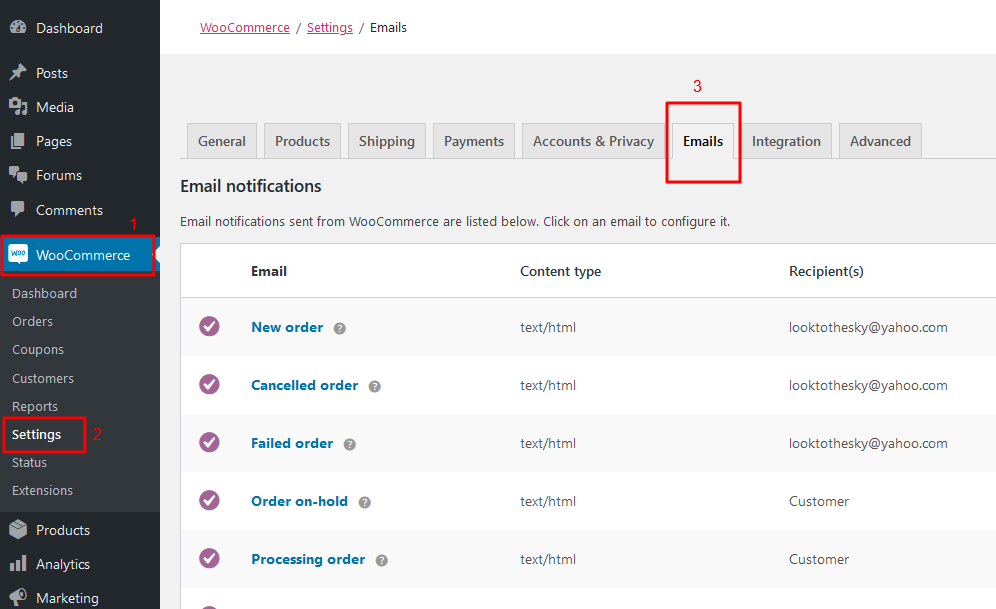Configure the Processing order email
Screen dimensions: 996x609
pyautogui.click(x=308, y=559)
